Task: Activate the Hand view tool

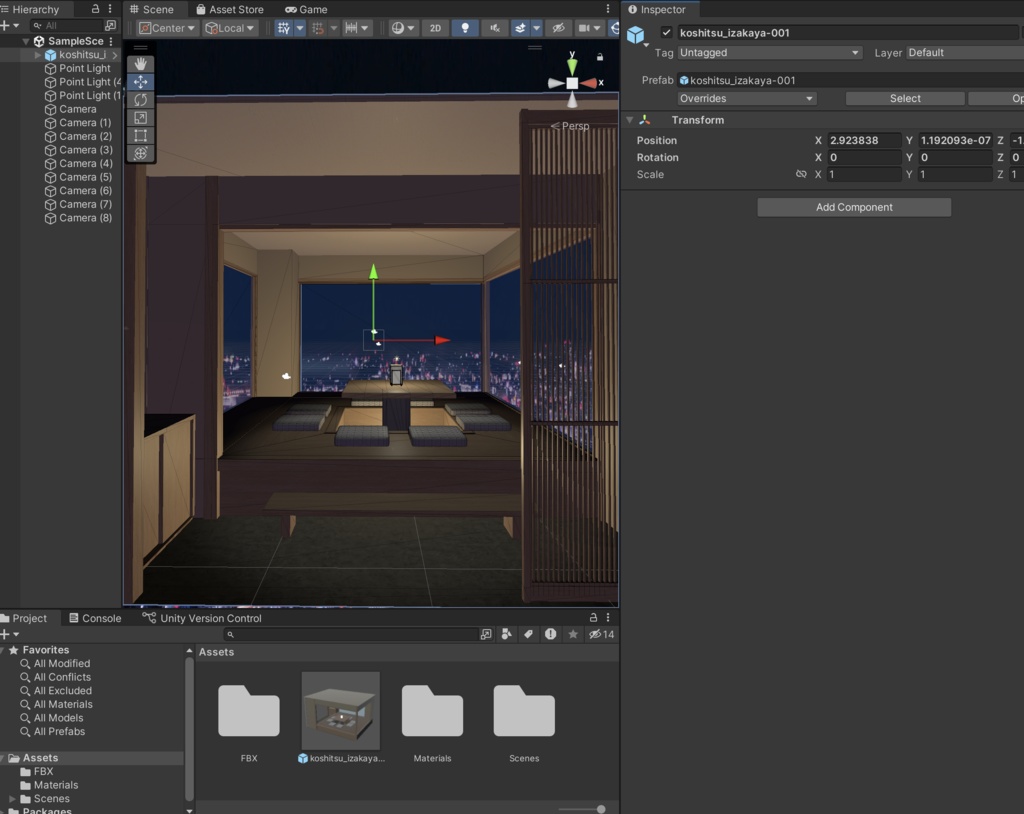Action: tap(140, 63)
